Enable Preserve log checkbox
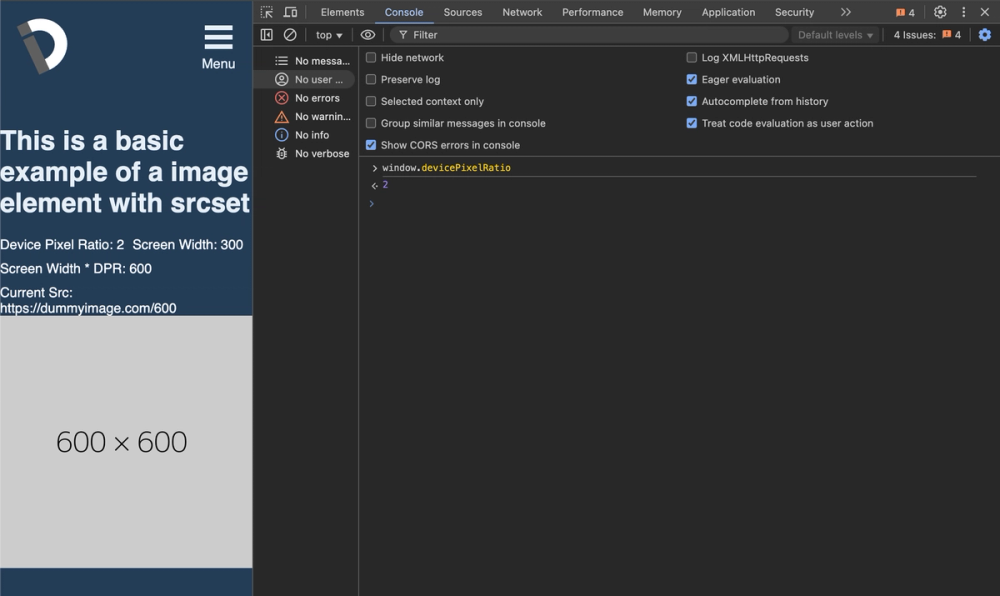Screen dimensions: 1000x596 pos(371,80)
